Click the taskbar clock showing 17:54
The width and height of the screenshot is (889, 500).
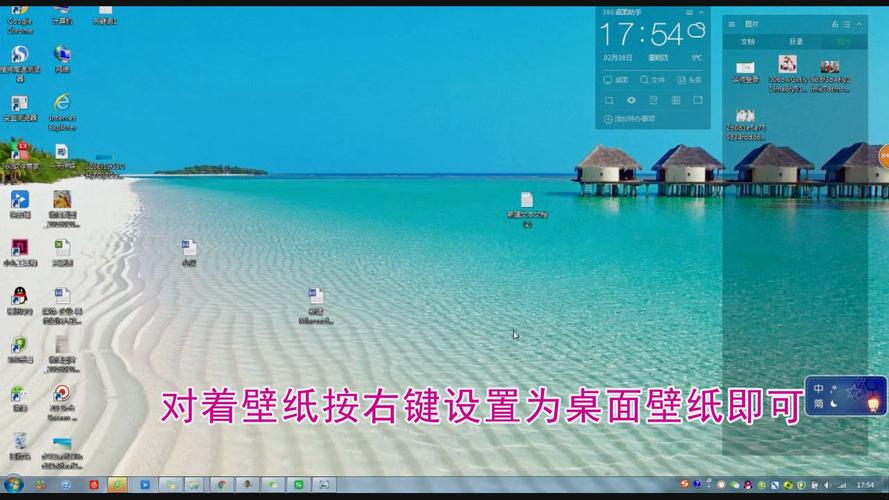coord(866,485)
